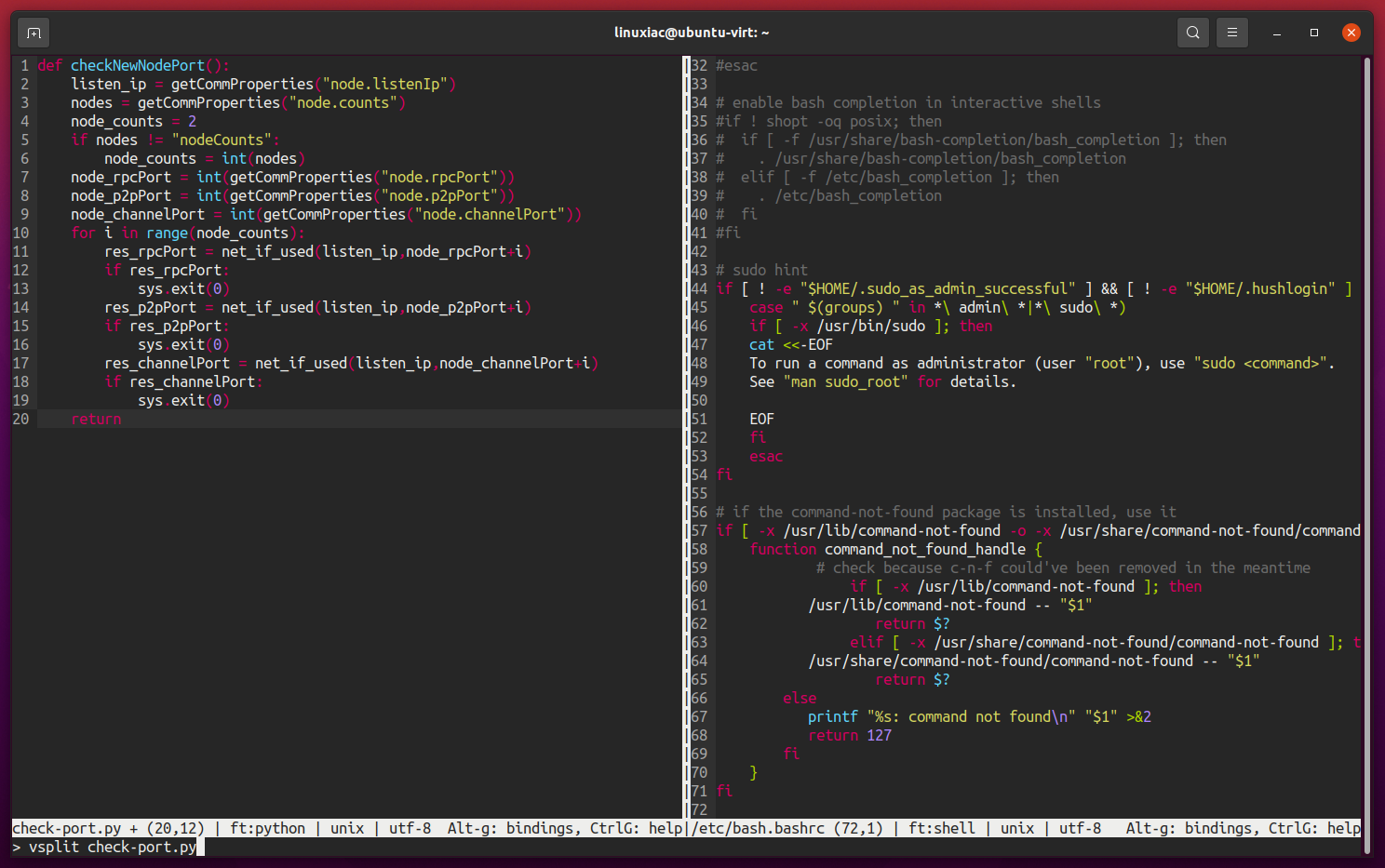
Task: Place cursor on def checkNewNodePort line
Action: click(x=133, y=65)
